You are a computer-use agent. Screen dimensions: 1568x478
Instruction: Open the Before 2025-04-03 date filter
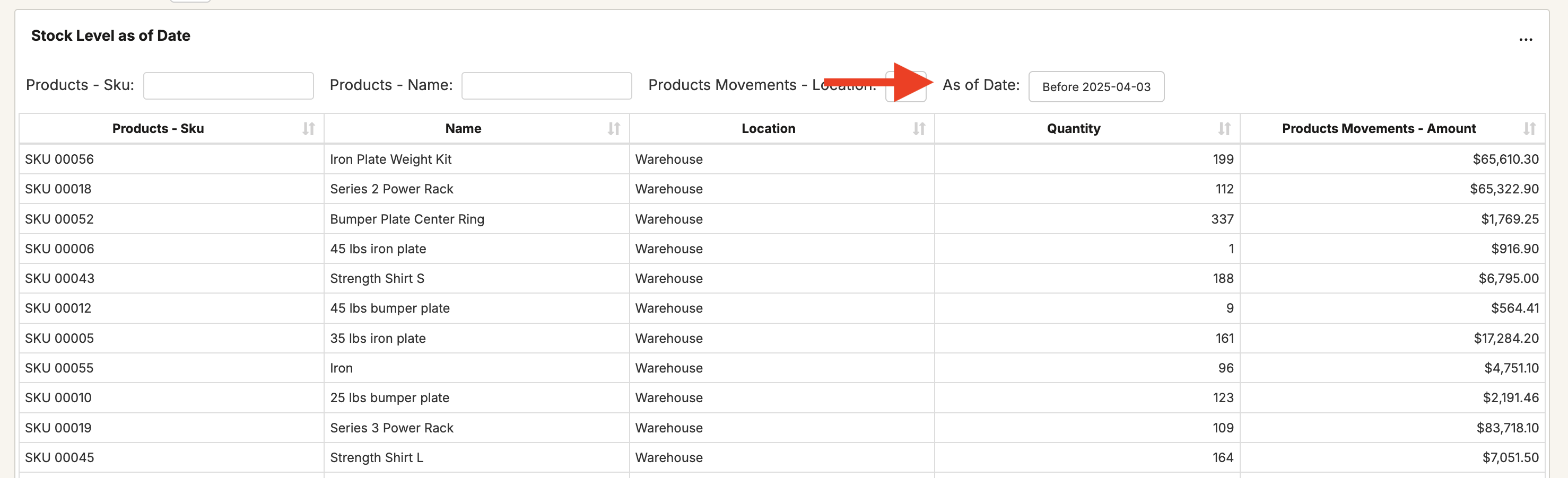[x=1096, y=86]
